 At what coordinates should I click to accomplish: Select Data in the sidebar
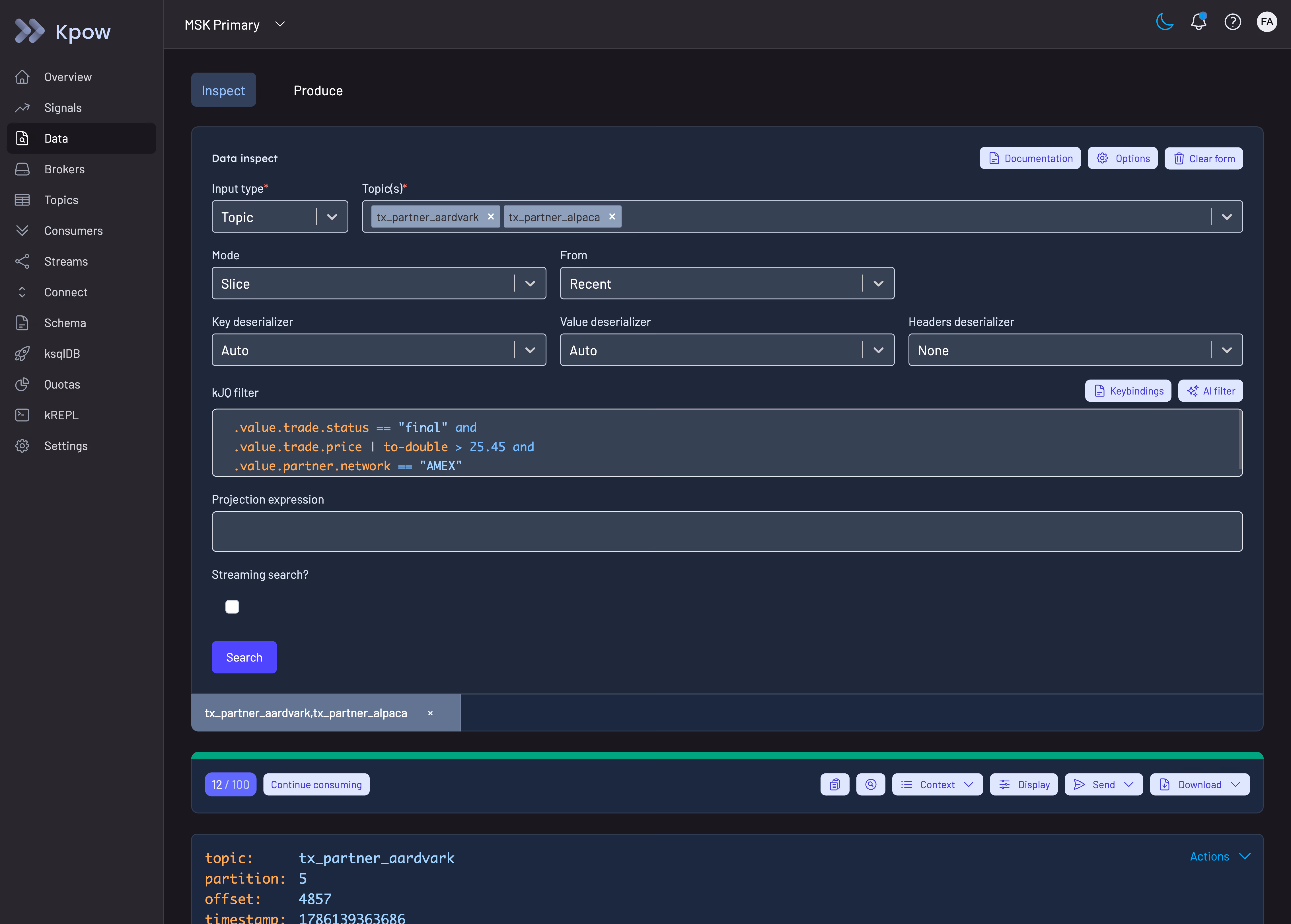[x=81, y=138]
